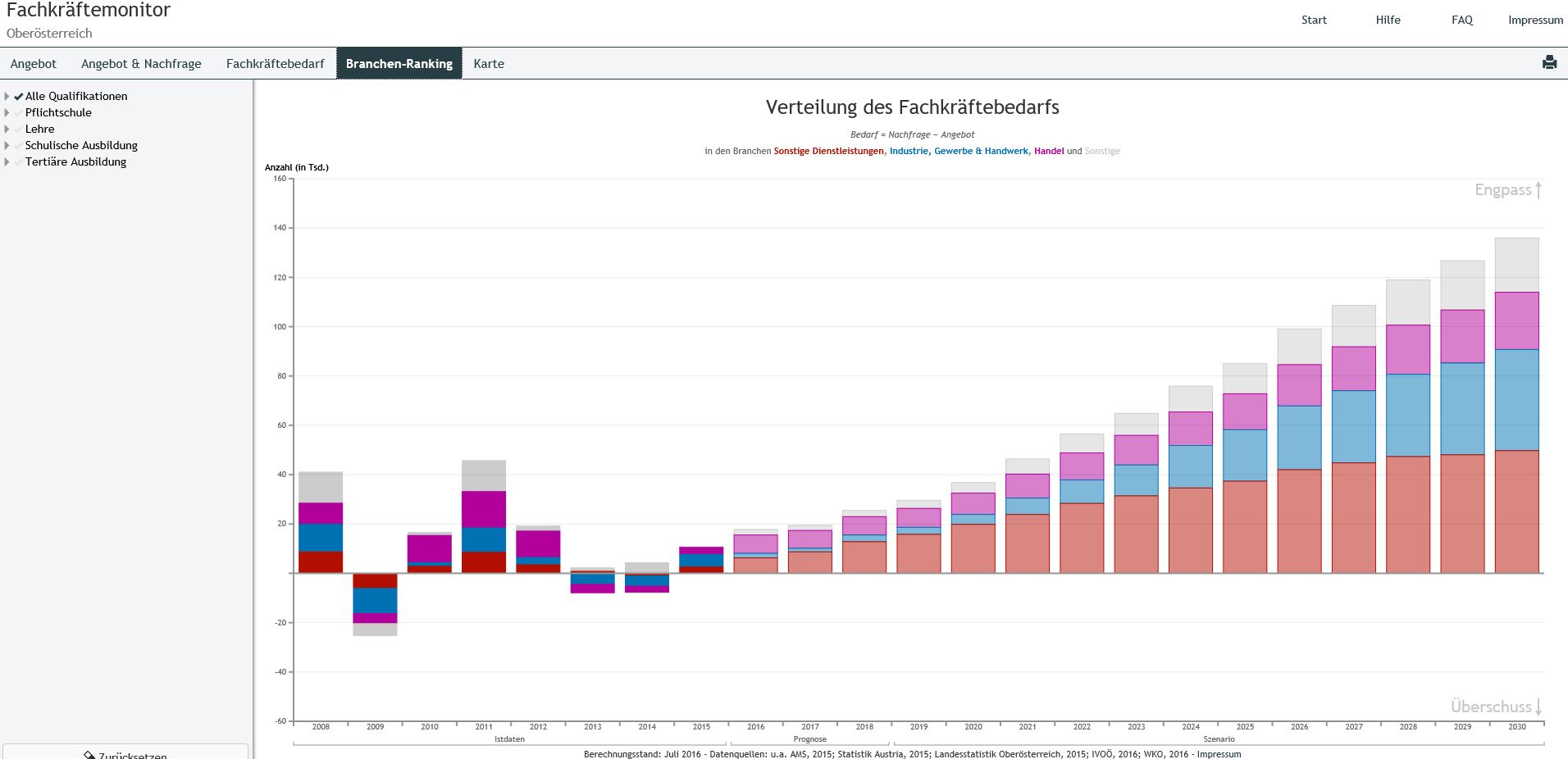
Task: Open the Fachkräftebedarf tab
Action: [x=275, y=64]
